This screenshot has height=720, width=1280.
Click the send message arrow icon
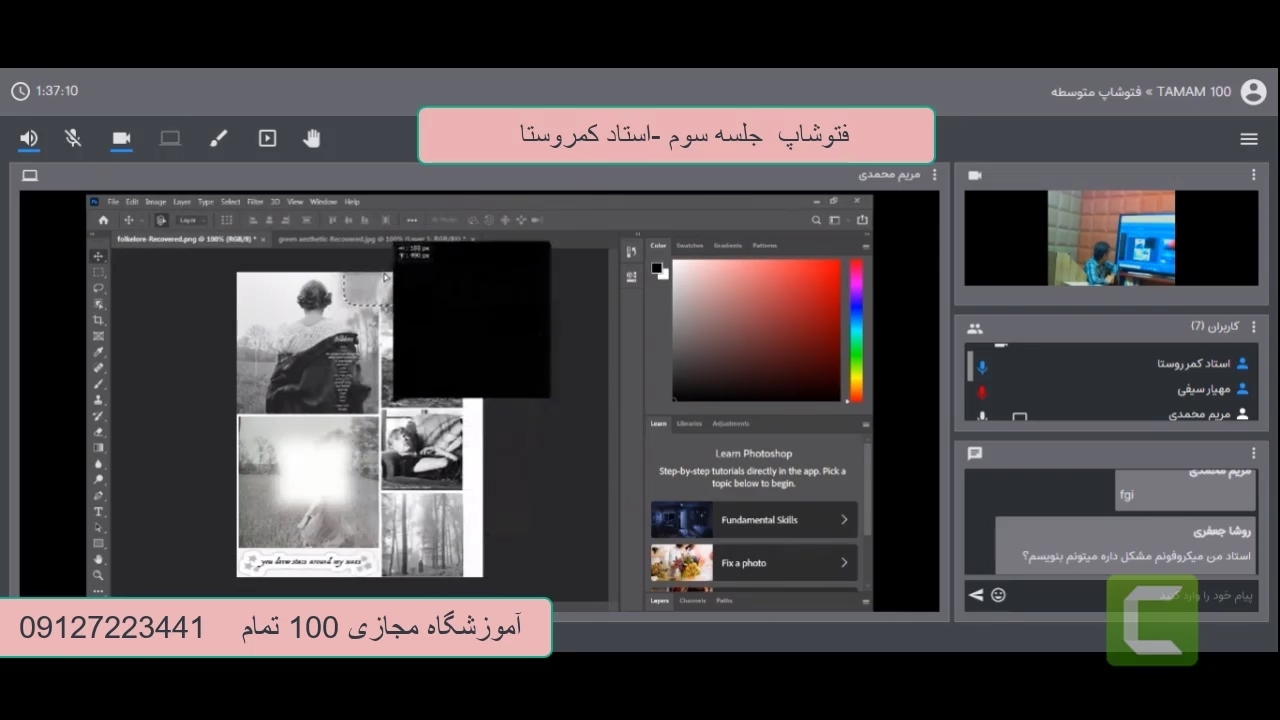click(976, 595)
